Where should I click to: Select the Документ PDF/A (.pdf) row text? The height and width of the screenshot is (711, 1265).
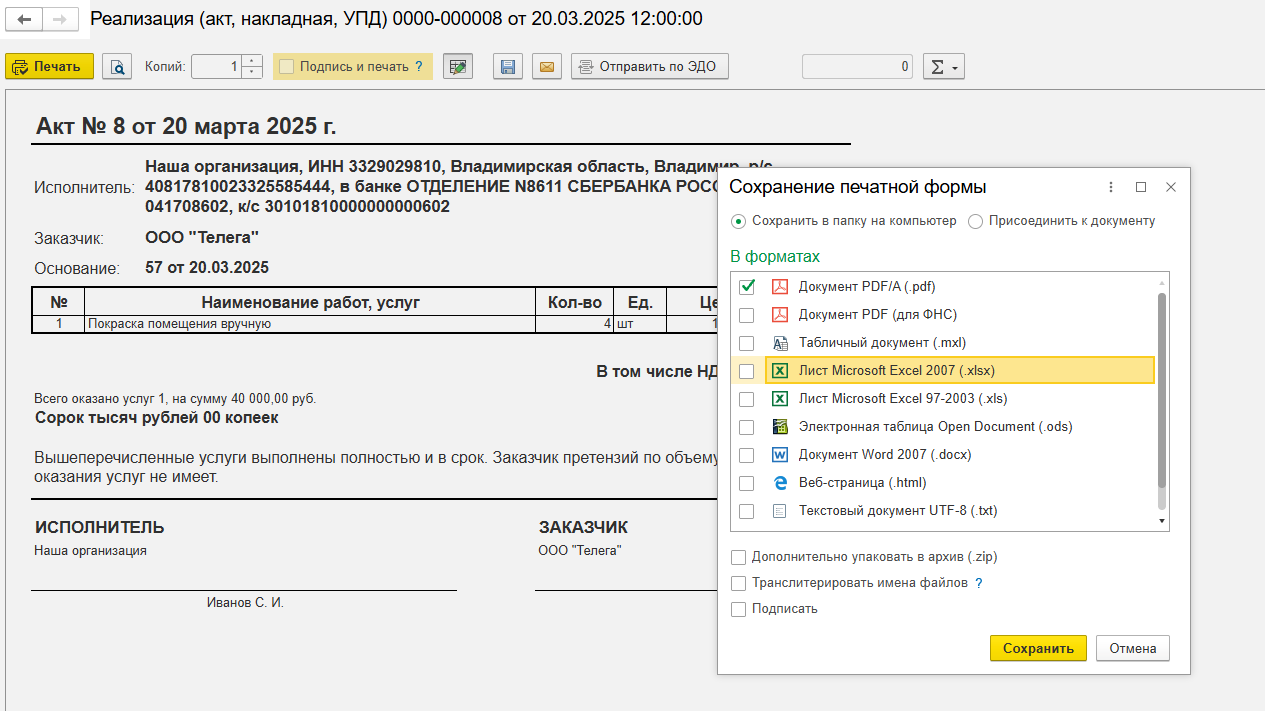(x=867, y=287)
